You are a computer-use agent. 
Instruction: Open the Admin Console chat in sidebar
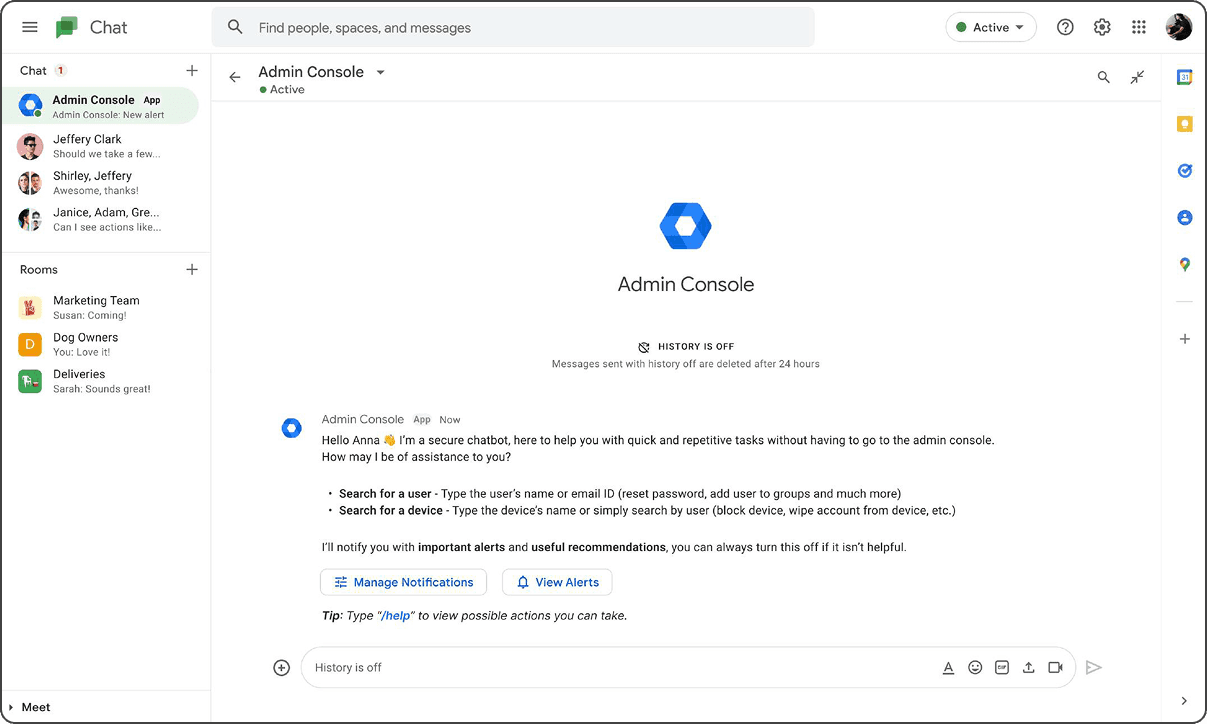100,106
